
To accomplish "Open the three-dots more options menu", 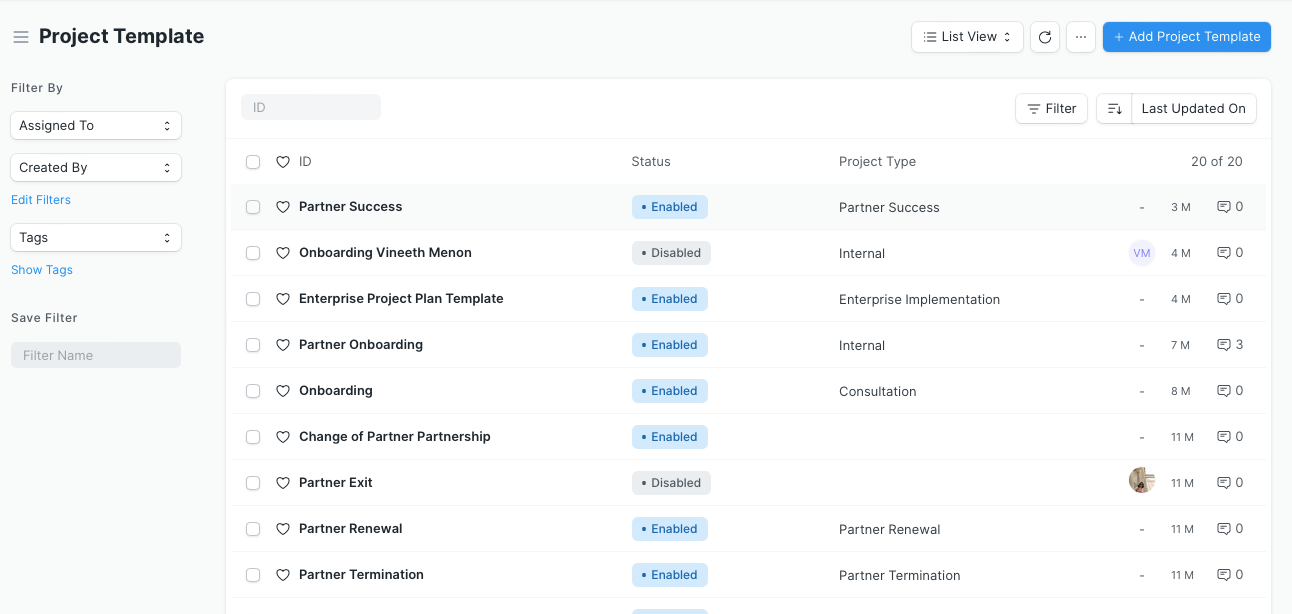I will point(1080,37).
